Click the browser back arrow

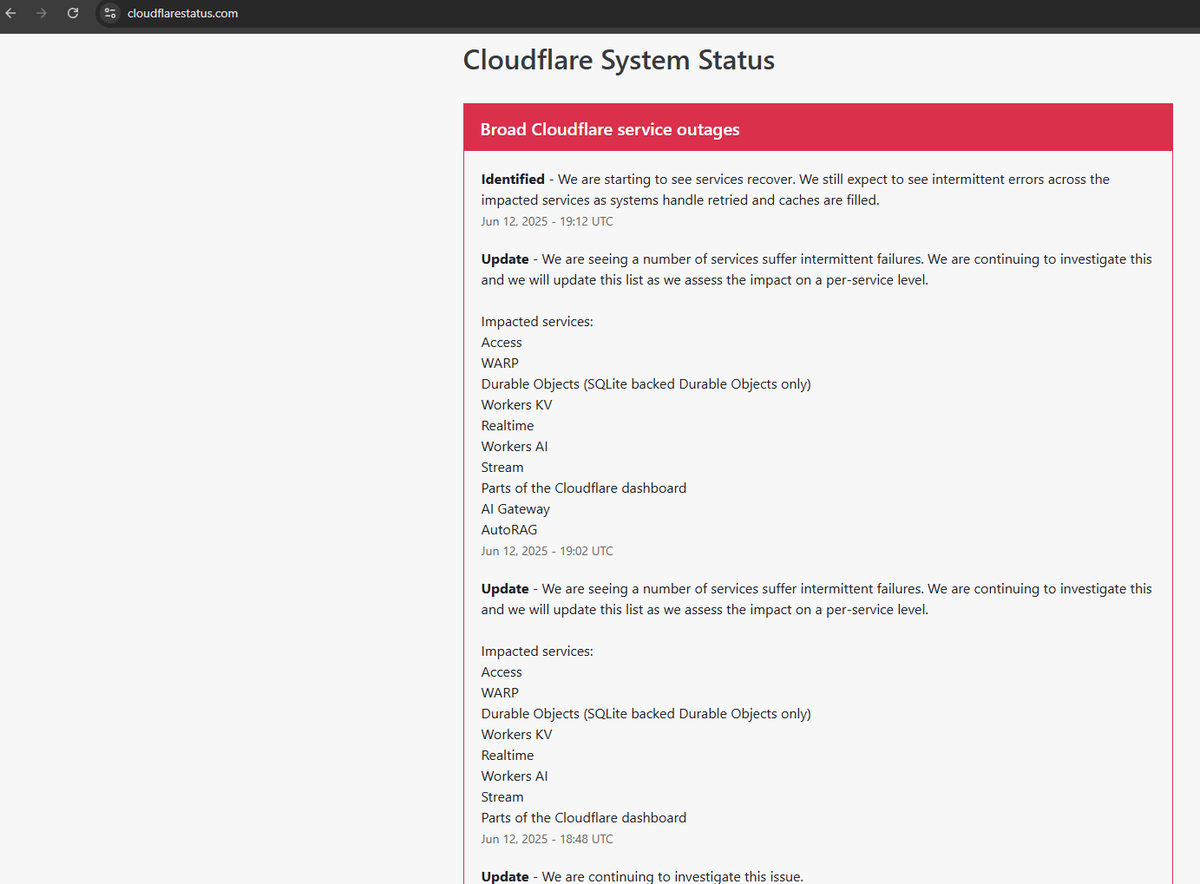click(x=11, y=14)
